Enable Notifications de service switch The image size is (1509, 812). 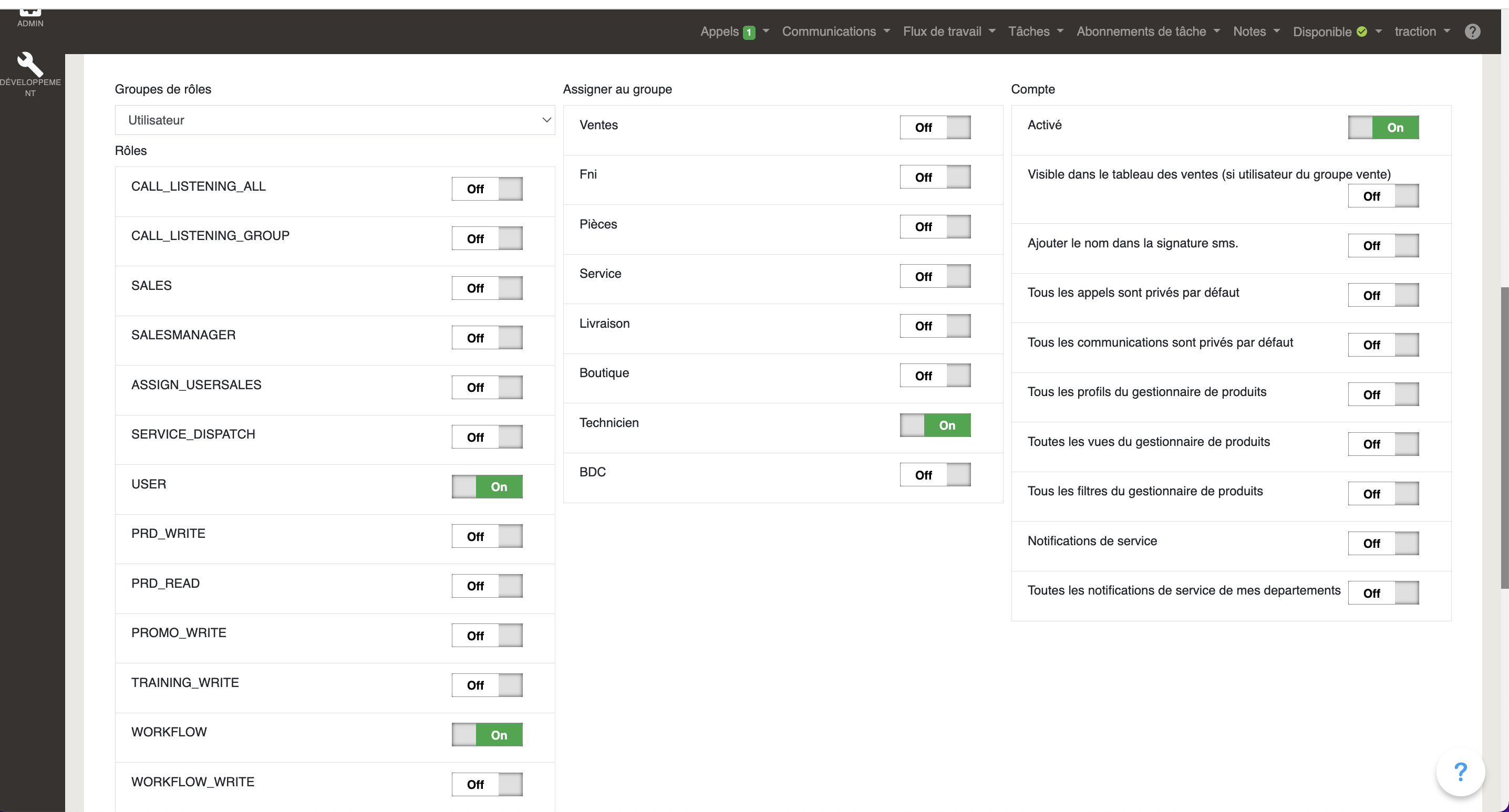click(1383, 543)
